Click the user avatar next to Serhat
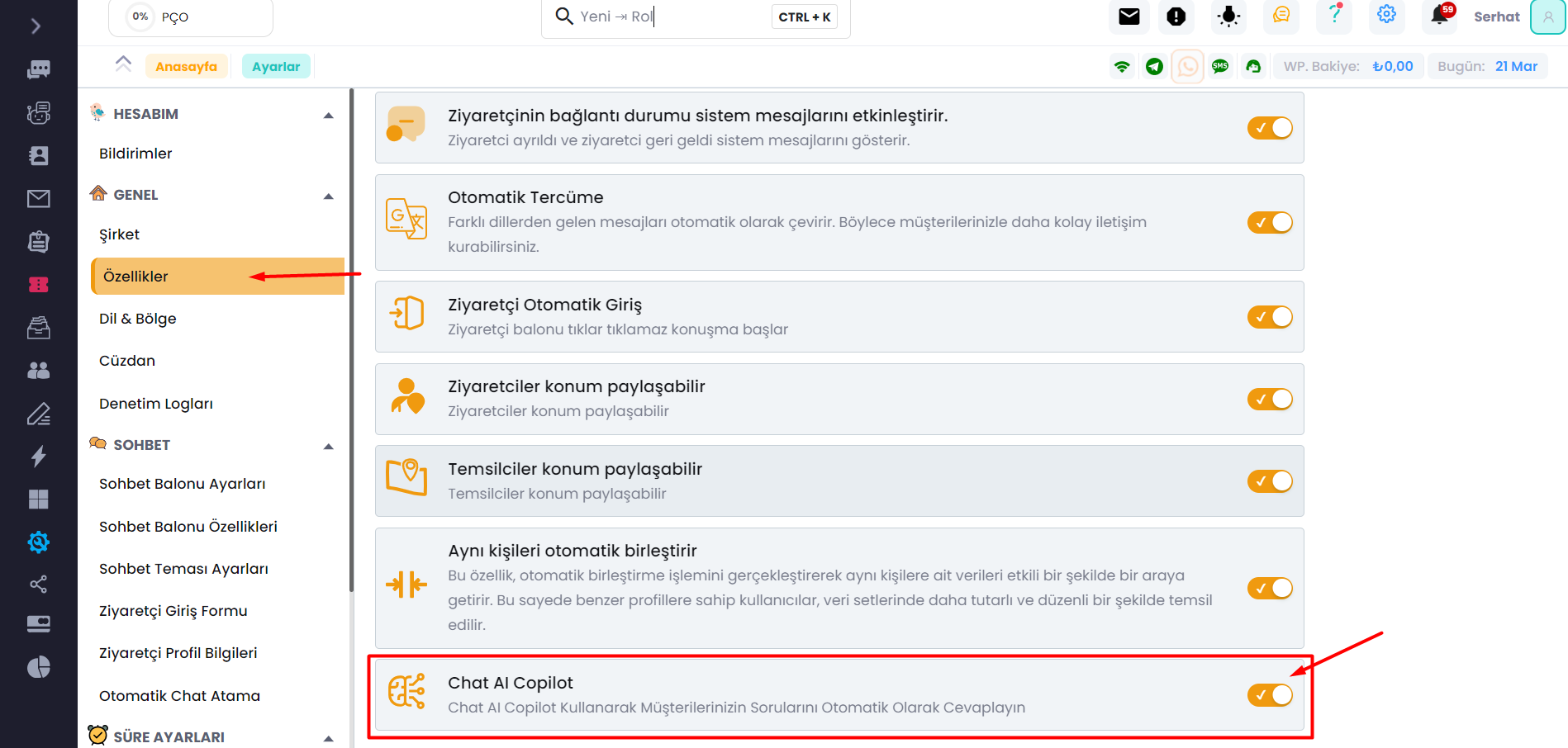1568x748 pixels. 1548,17
